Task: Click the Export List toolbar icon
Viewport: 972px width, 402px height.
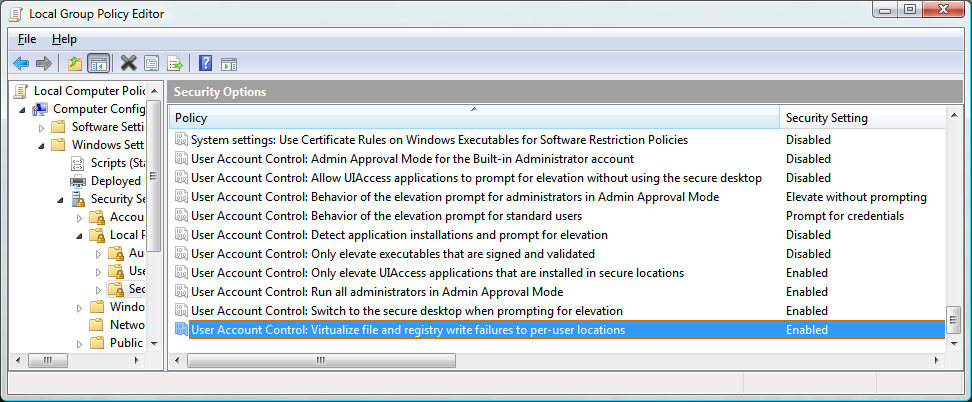Action: 175,63
